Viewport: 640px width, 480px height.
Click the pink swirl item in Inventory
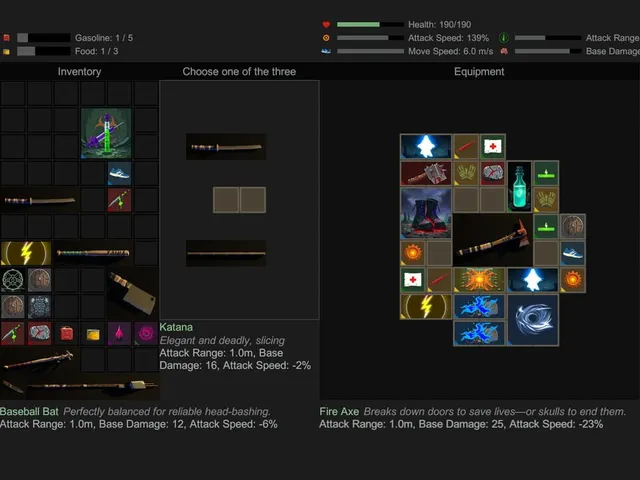coord(146,333)
